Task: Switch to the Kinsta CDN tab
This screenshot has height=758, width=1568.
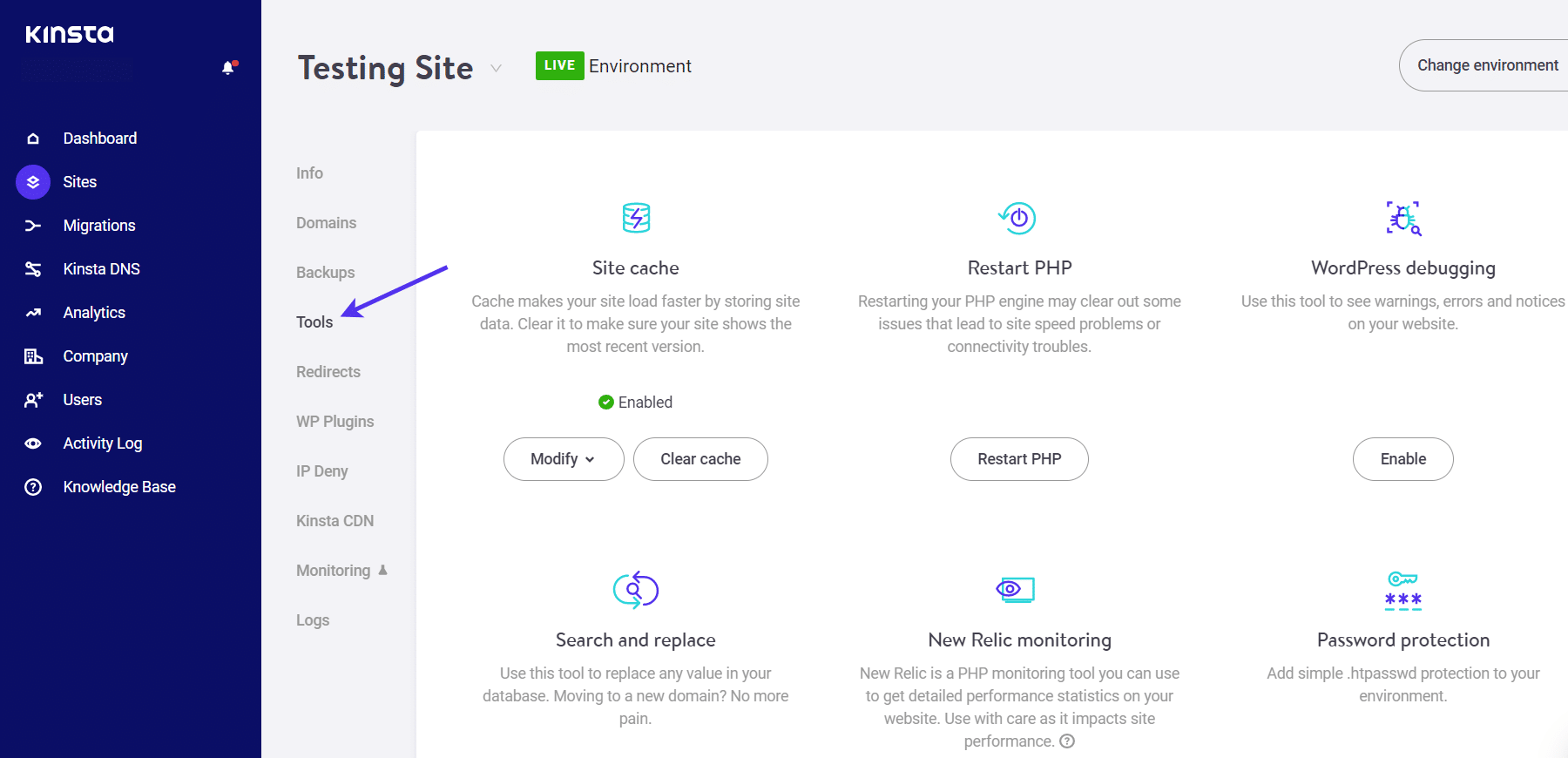Action: pyautogui.click(x=335, y=521)
